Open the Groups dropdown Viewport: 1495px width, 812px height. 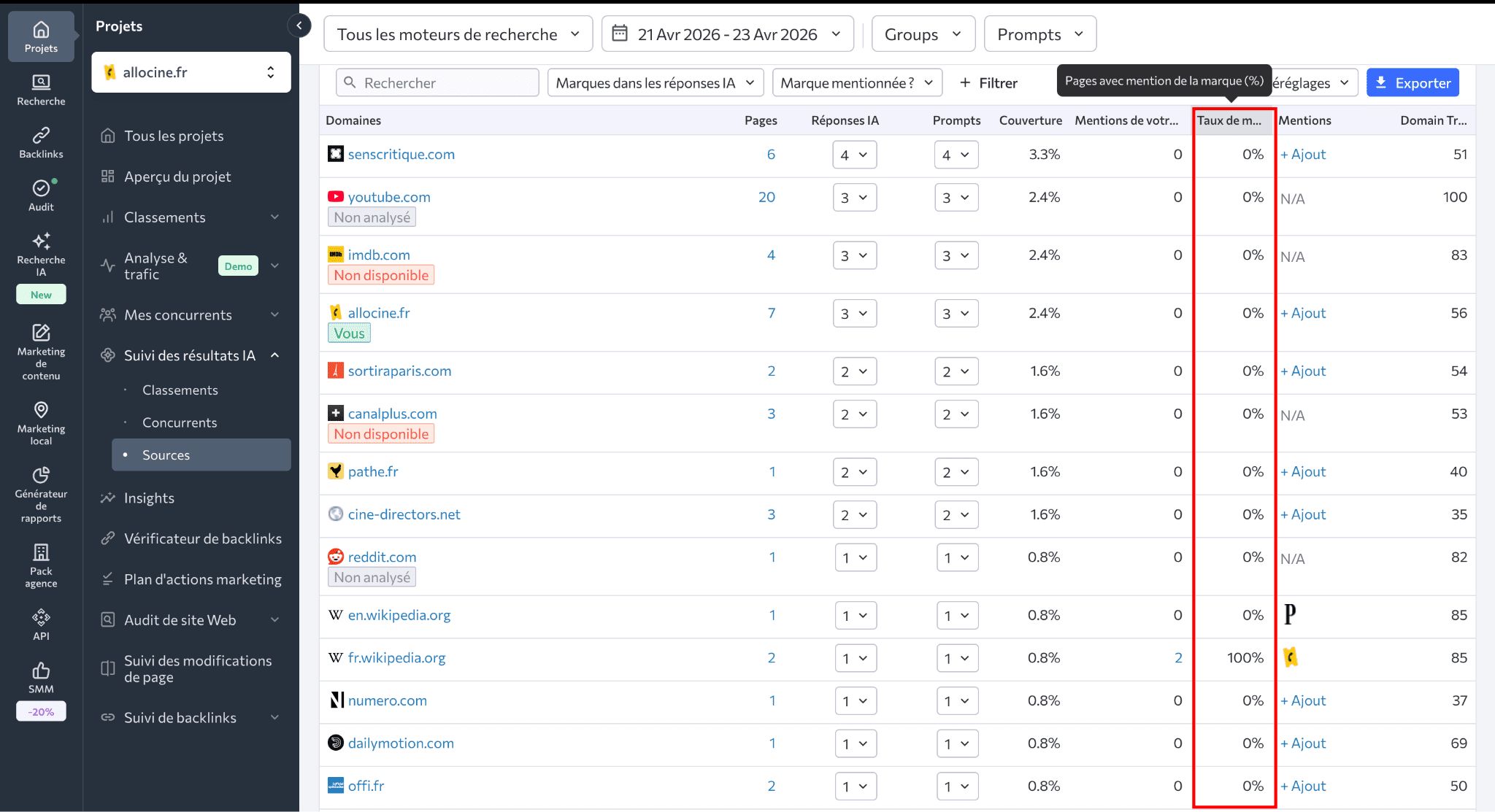pos(923,34)
